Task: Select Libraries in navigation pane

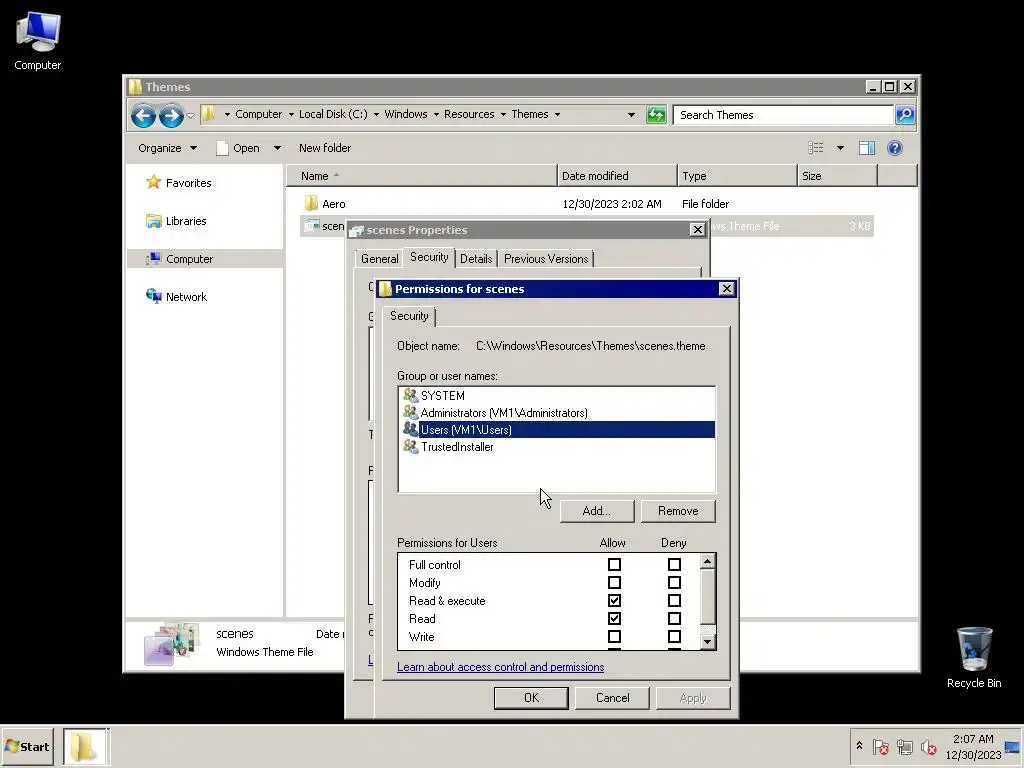Action: (x=185, y=221)
